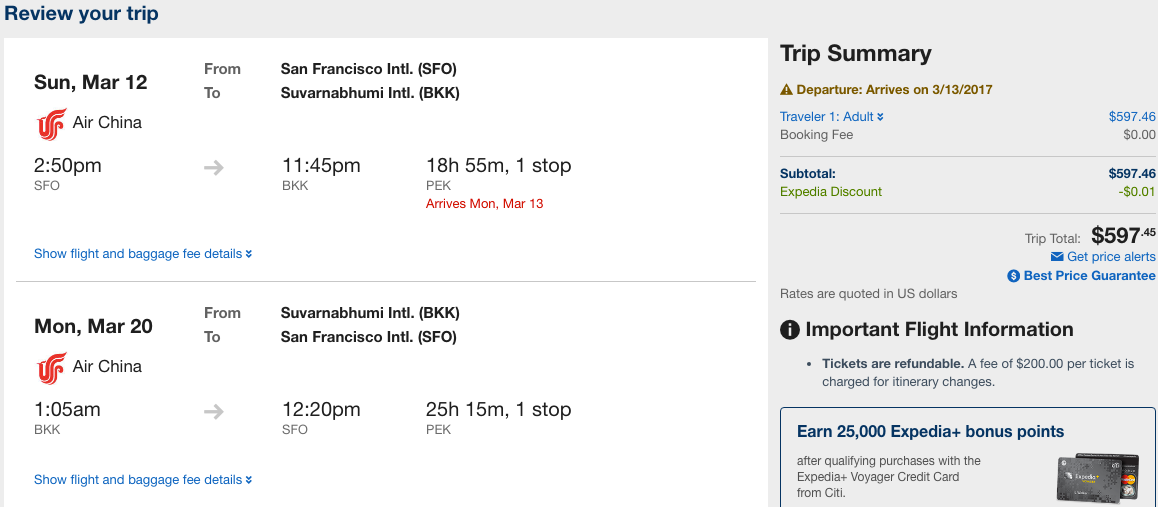Image resolution: width=1158 pixels, height=507 pixels.
Task: Click the Trip Total price $597.45
Action: coord(1122,237)
